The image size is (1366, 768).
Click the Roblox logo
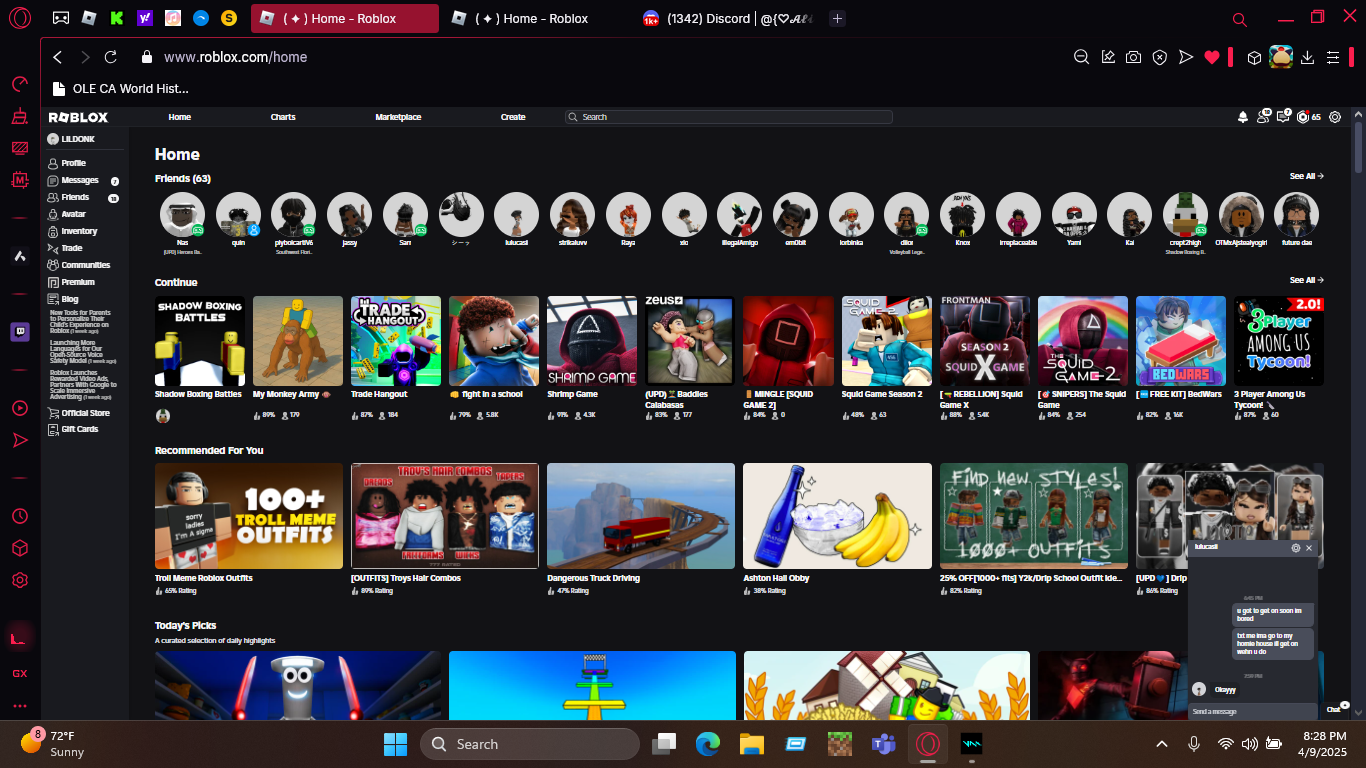point(78,117)
